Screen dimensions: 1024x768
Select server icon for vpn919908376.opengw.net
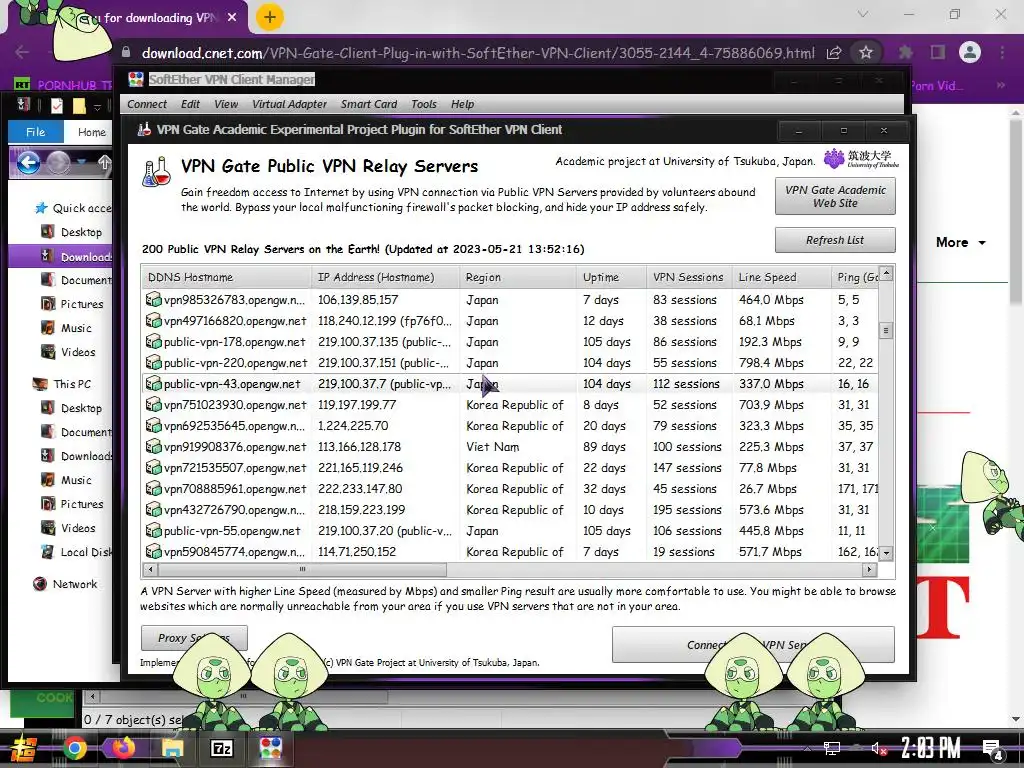tap(153, 447)
